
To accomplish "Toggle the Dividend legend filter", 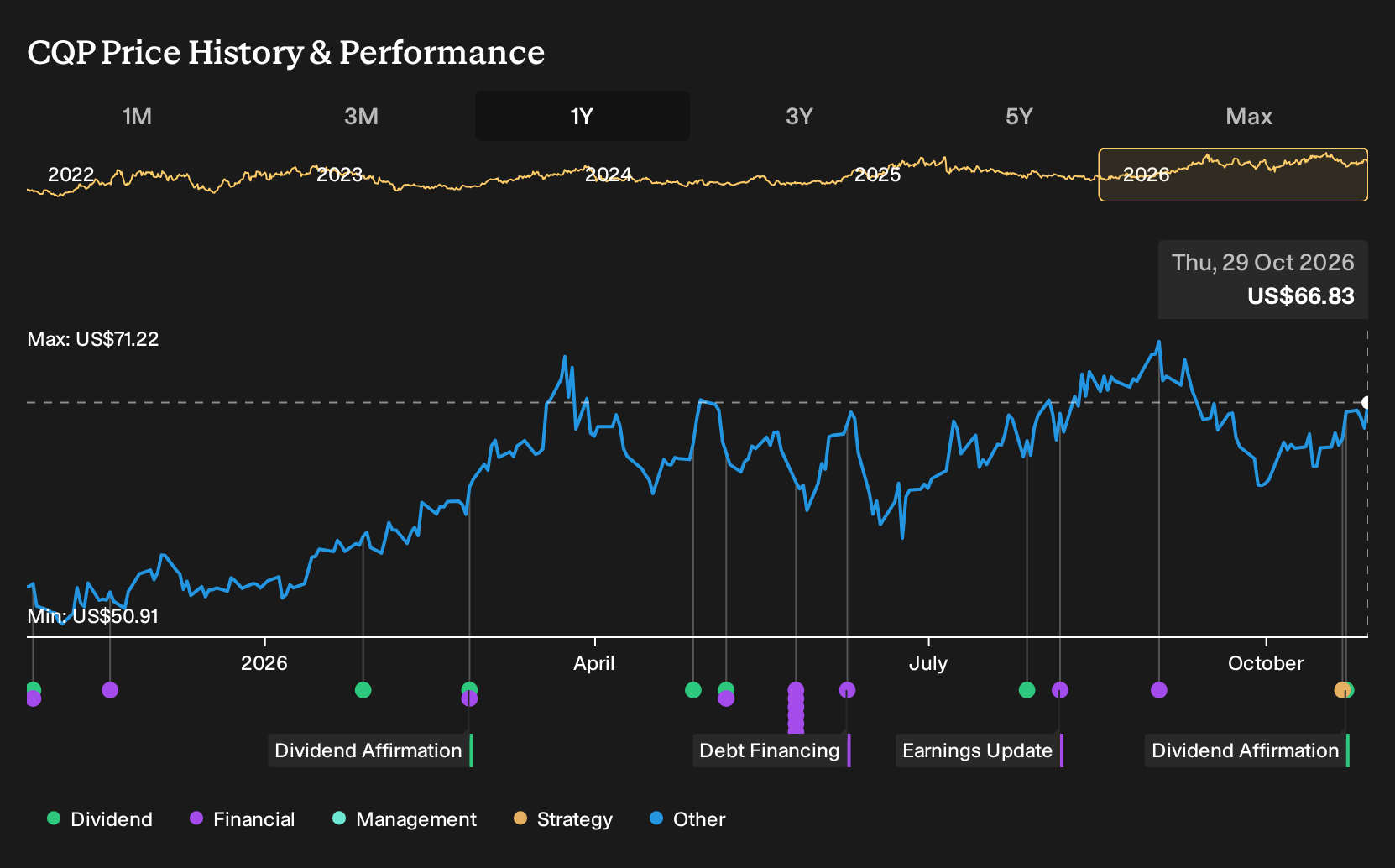I will (100, 819).
